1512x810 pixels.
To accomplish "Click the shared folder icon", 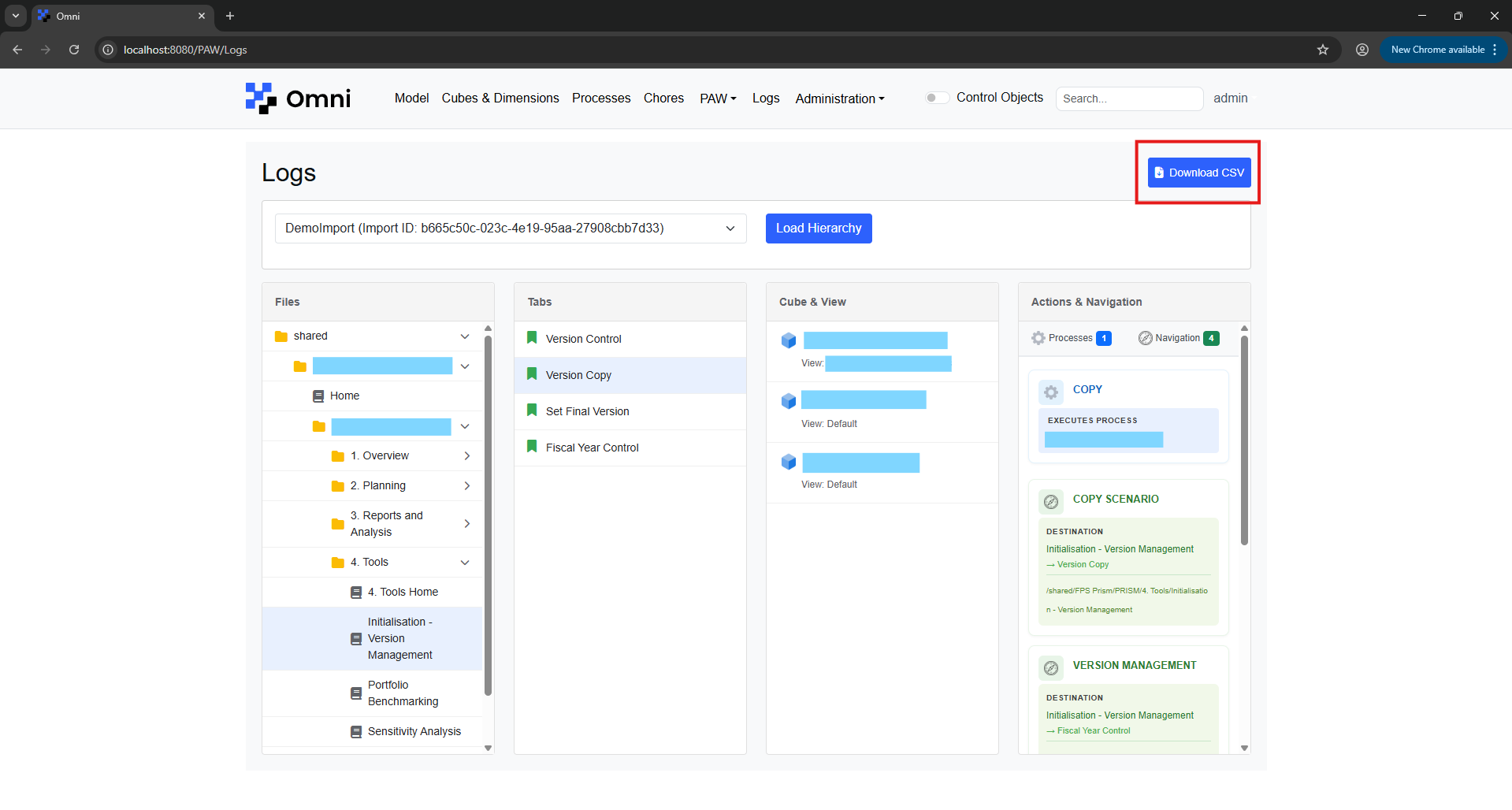I will point(281,336).
